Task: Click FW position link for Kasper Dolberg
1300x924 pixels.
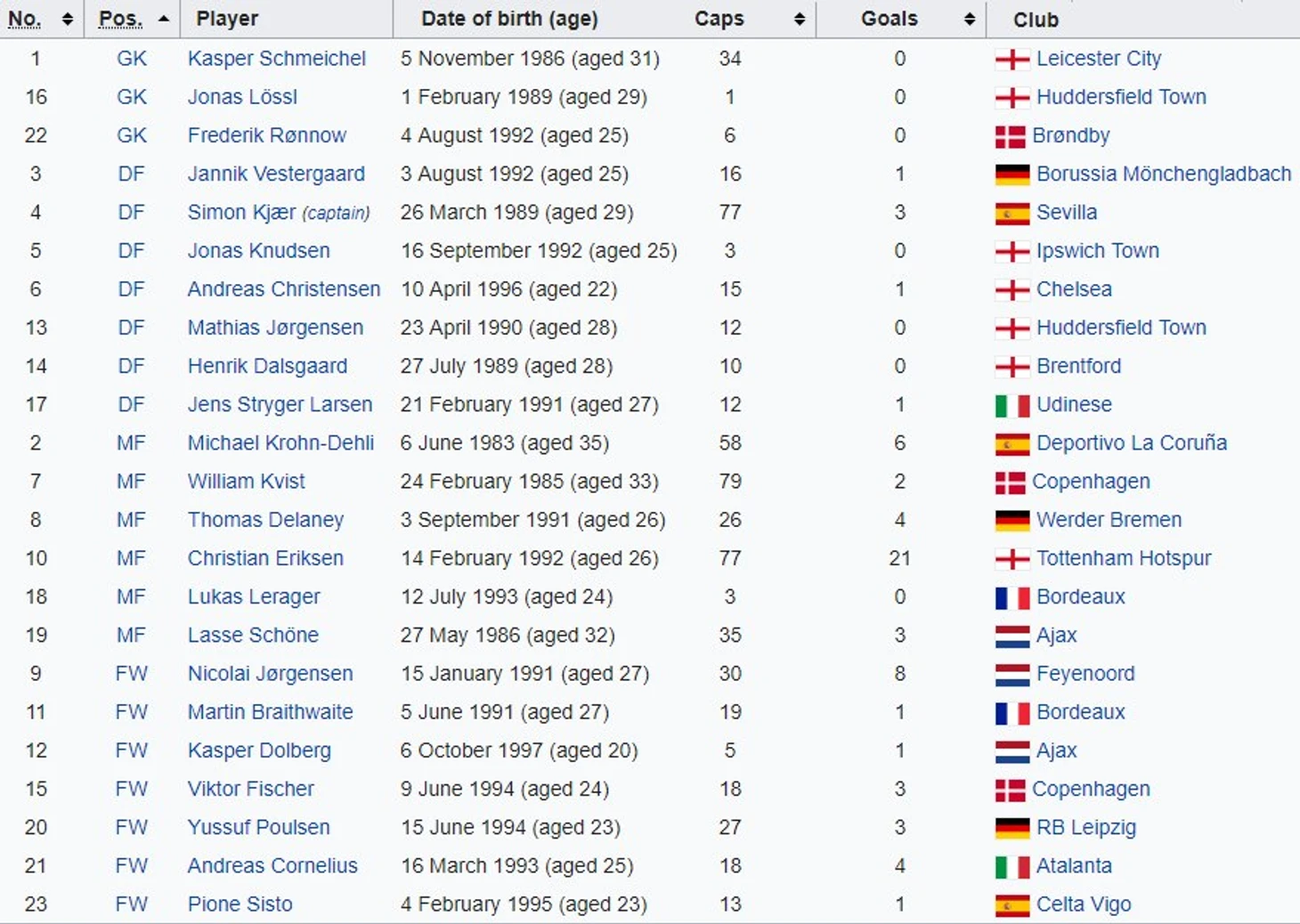Action: 132,750
